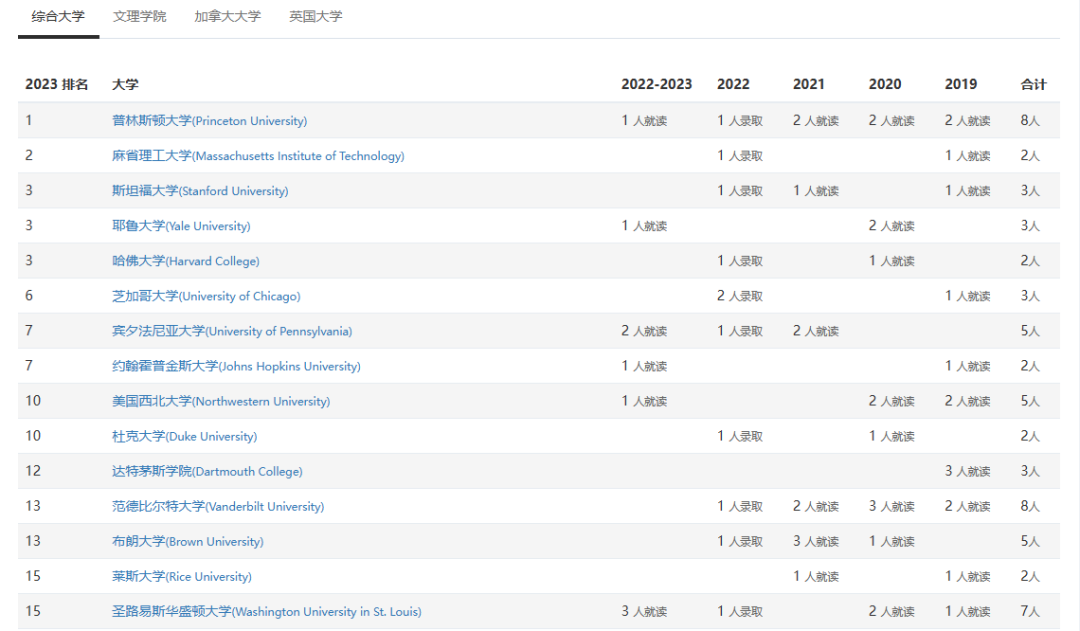
Task: Open Massachusetts Institute of Technology link
Action: (258, 156)
